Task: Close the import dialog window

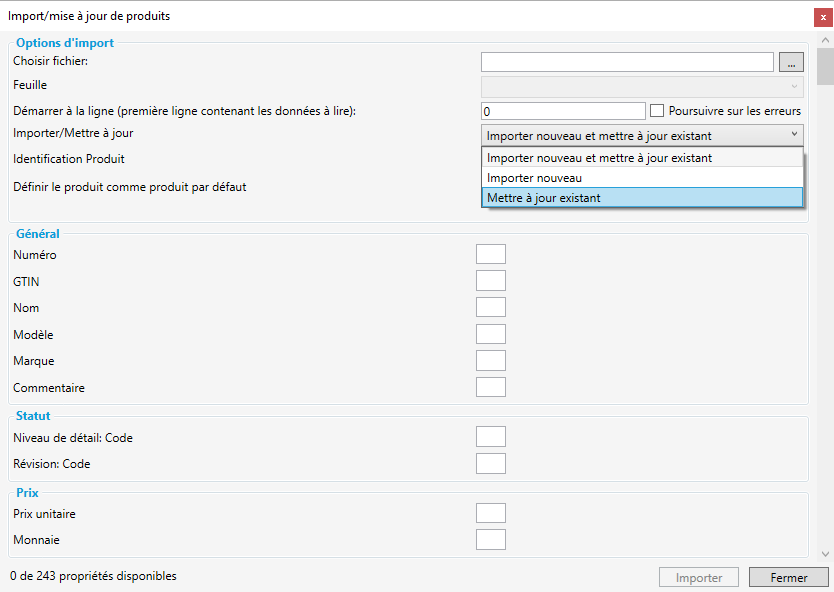Action: [823, 17]
